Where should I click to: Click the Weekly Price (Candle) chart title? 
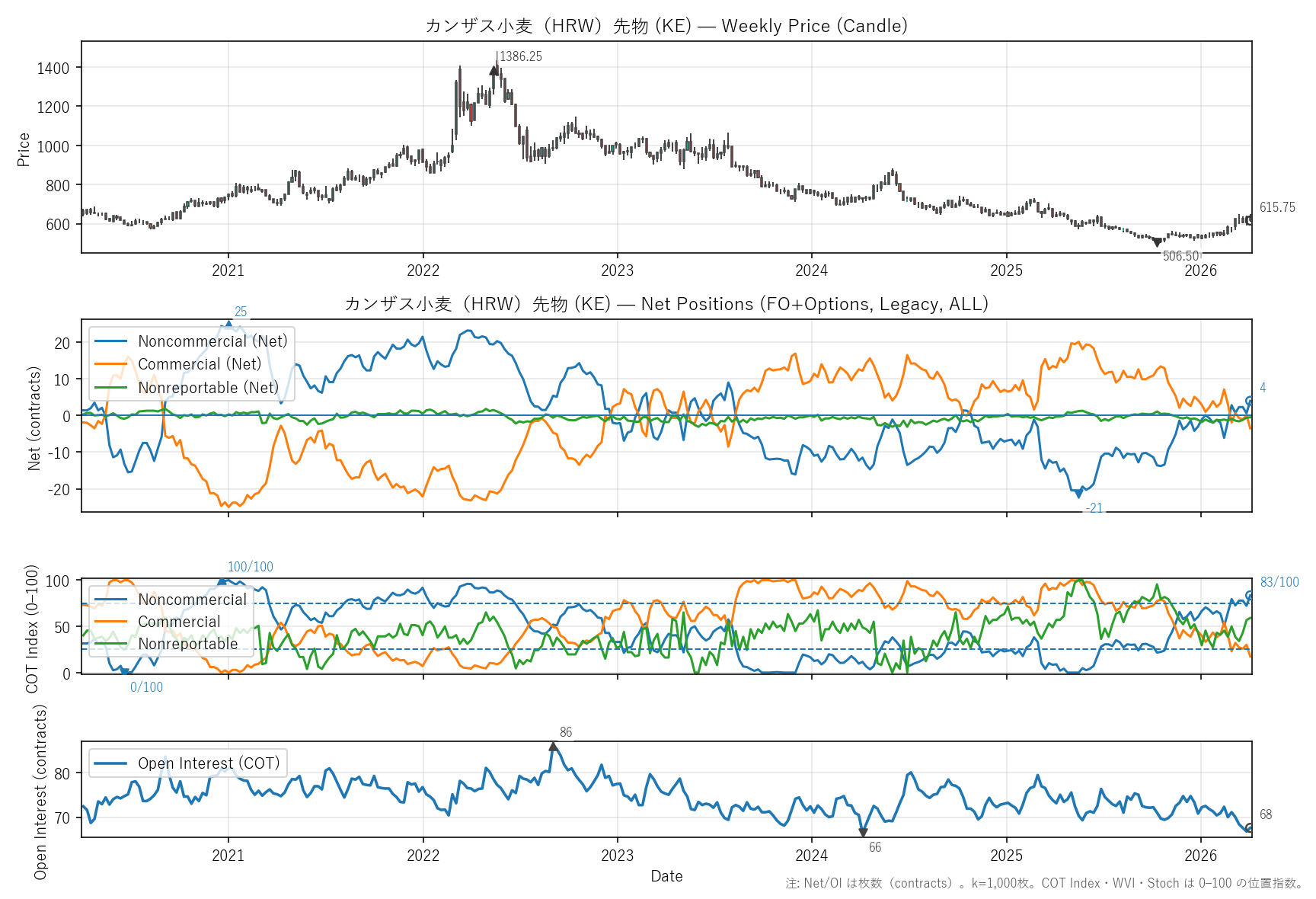click(666, 26)
